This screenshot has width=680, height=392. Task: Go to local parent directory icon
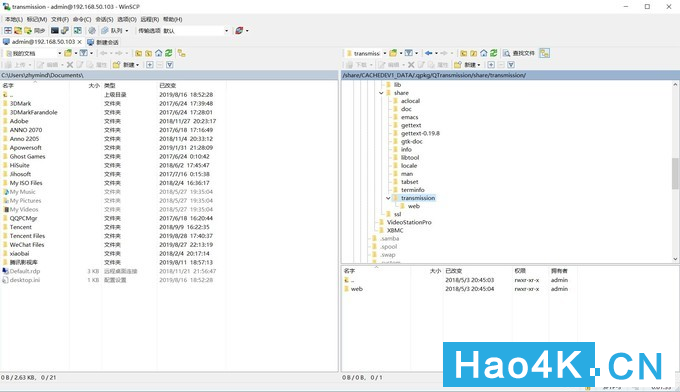[138, 53]
